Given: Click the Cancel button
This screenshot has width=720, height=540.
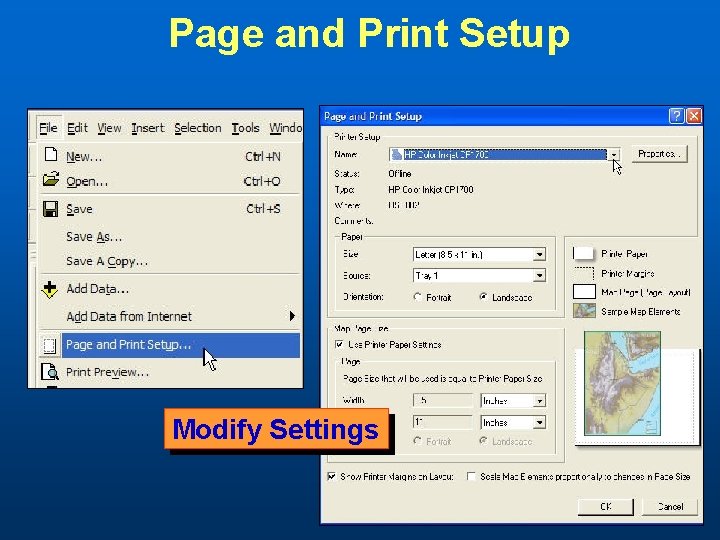Looking at the screenshot, I should [670, 506].
